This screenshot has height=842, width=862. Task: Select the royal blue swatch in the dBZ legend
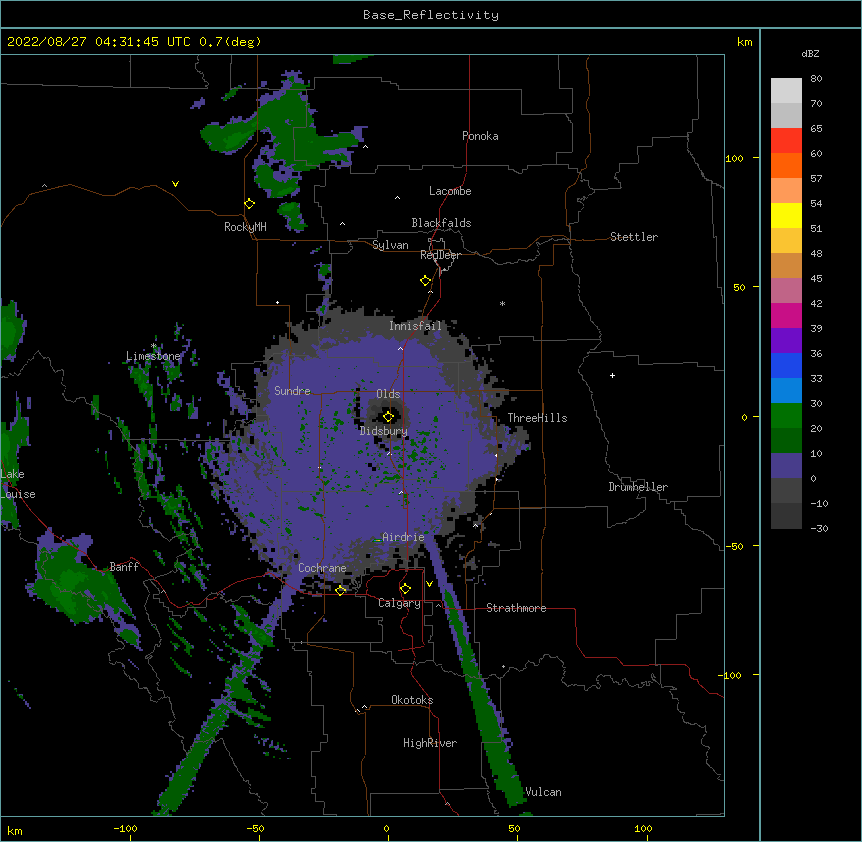click(786, 365)
